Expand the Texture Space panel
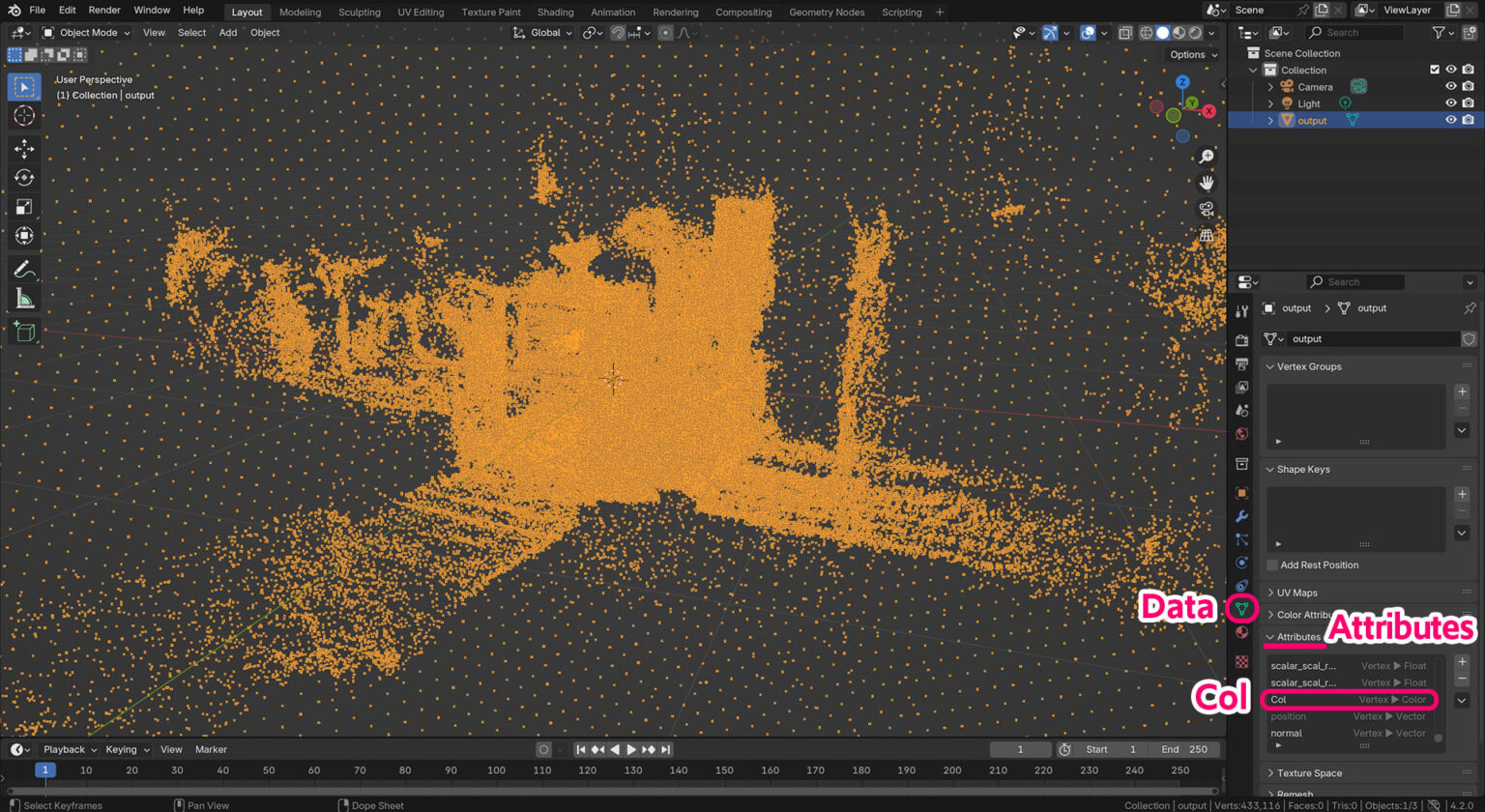 tap(1308, 773)
